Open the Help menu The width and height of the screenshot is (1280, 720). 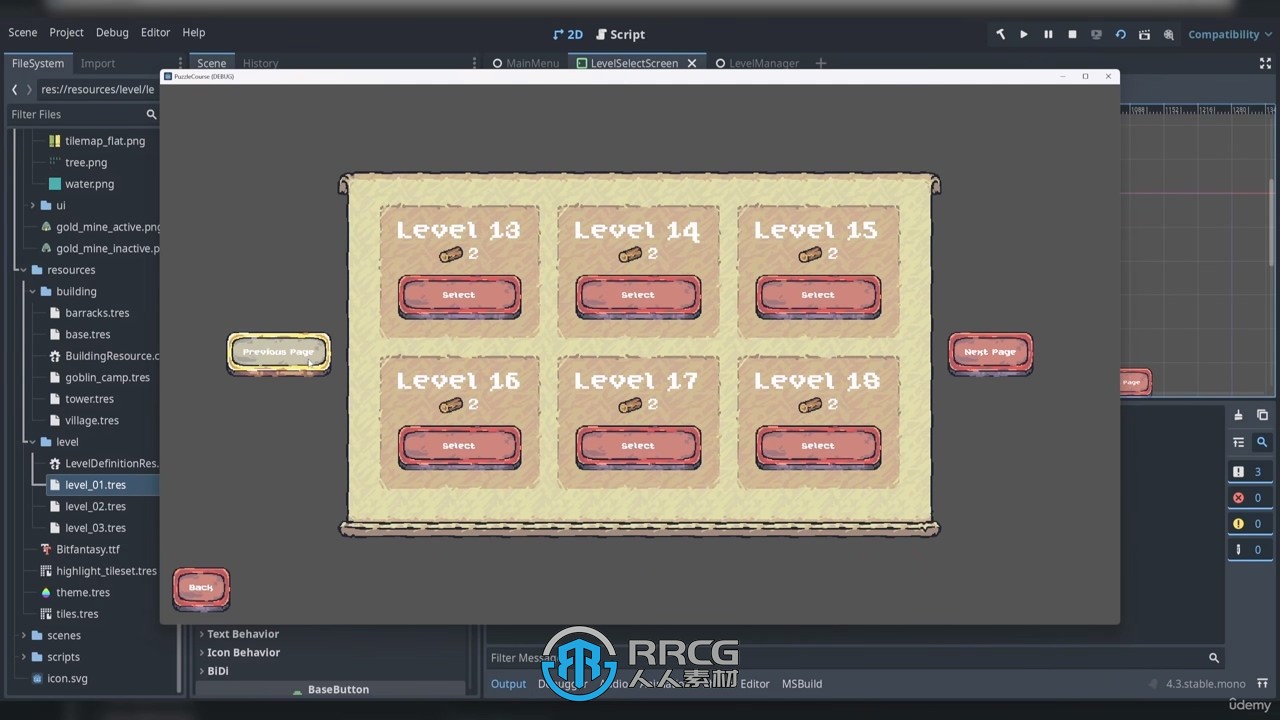click(194, 32)
